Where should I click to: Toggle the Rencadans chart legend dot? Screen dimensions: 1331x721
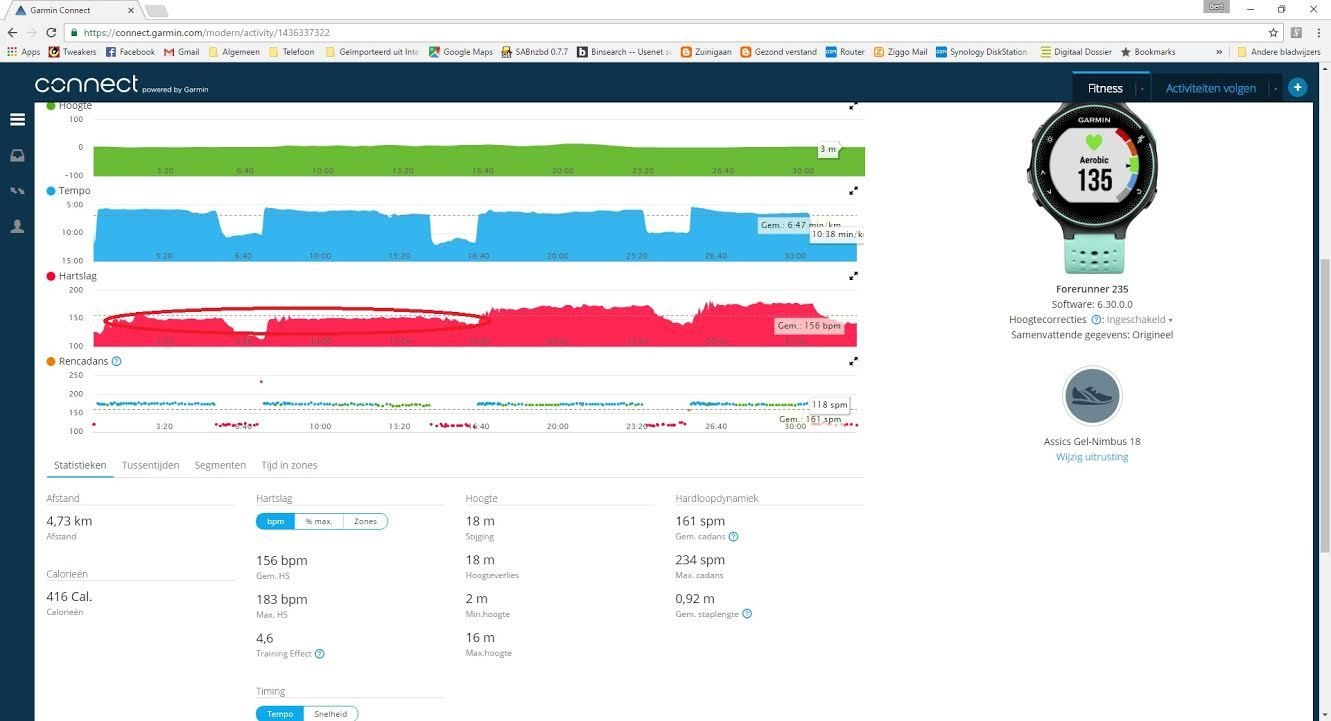[x=51, y=361]
